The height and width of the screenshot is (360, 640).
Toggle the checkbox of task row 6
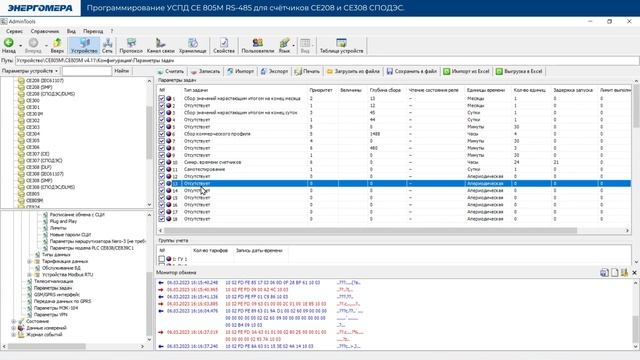pos(162,133)
